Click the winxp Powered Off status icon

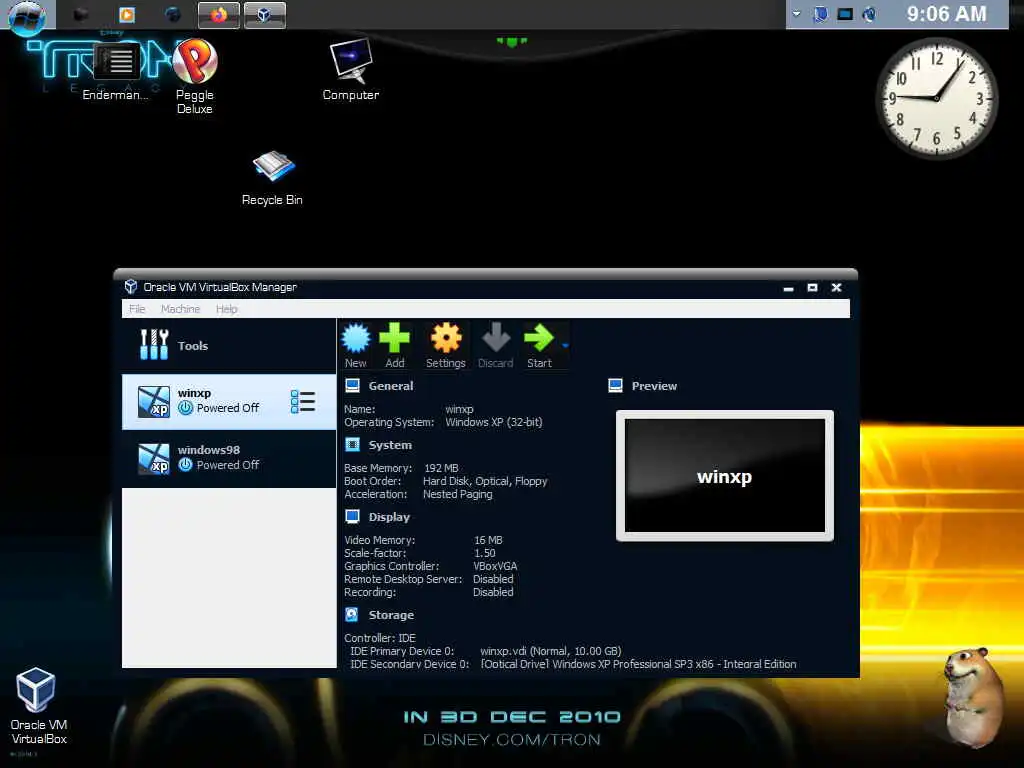tap(185, 408)
